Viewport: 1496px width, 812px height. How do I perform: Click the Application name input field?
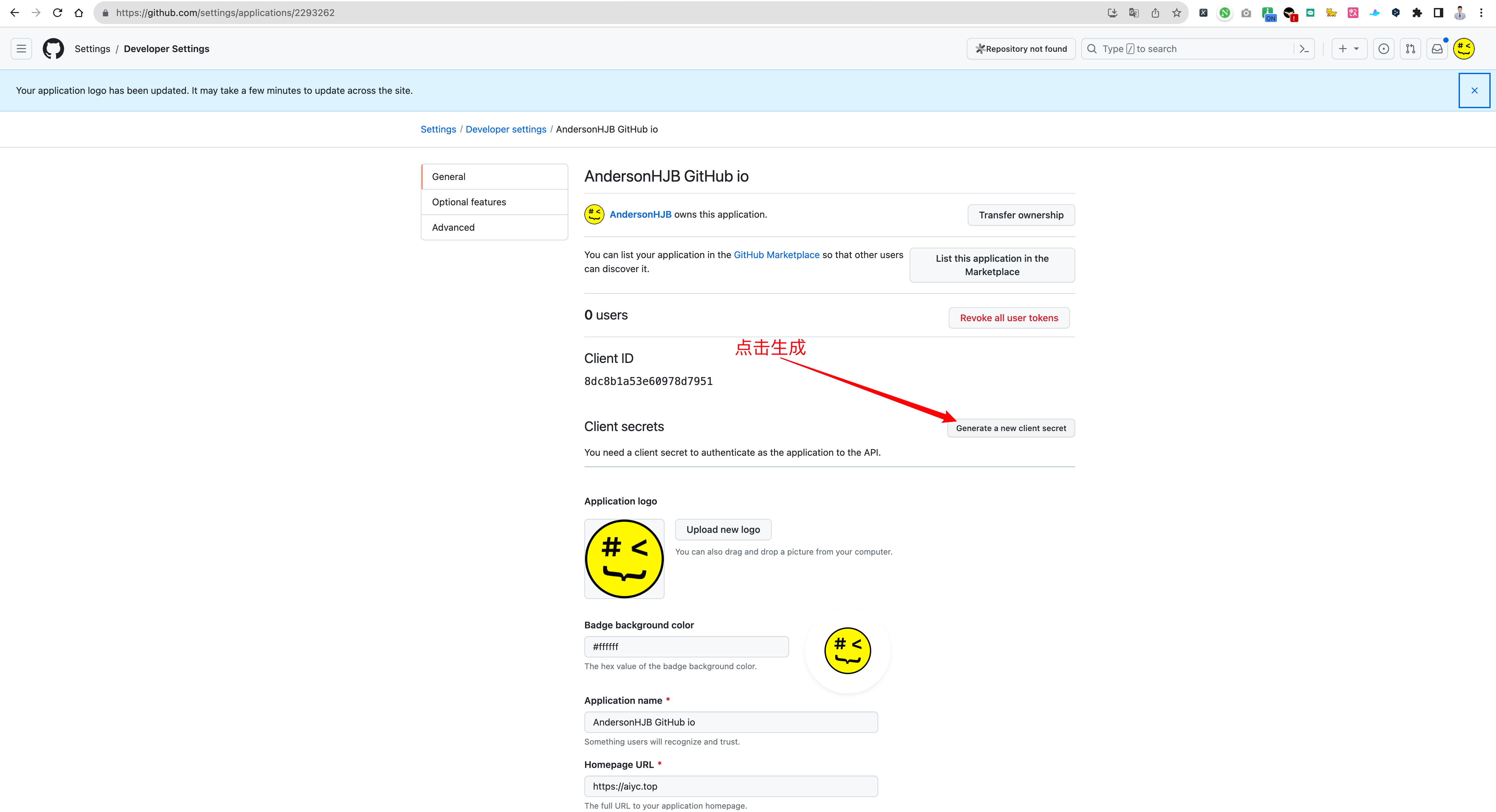731,723
